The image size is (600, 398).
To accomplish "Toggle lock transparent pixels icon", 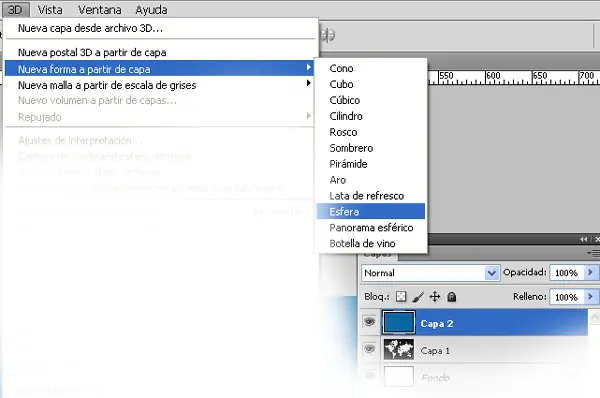I will [401, 297].
